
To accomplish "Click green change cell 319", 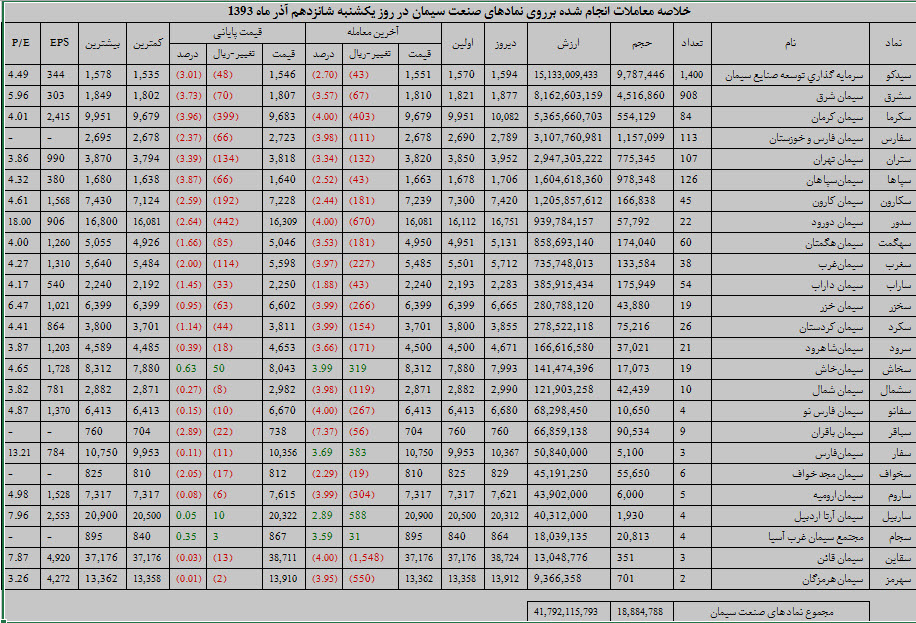I will point(358,369).
